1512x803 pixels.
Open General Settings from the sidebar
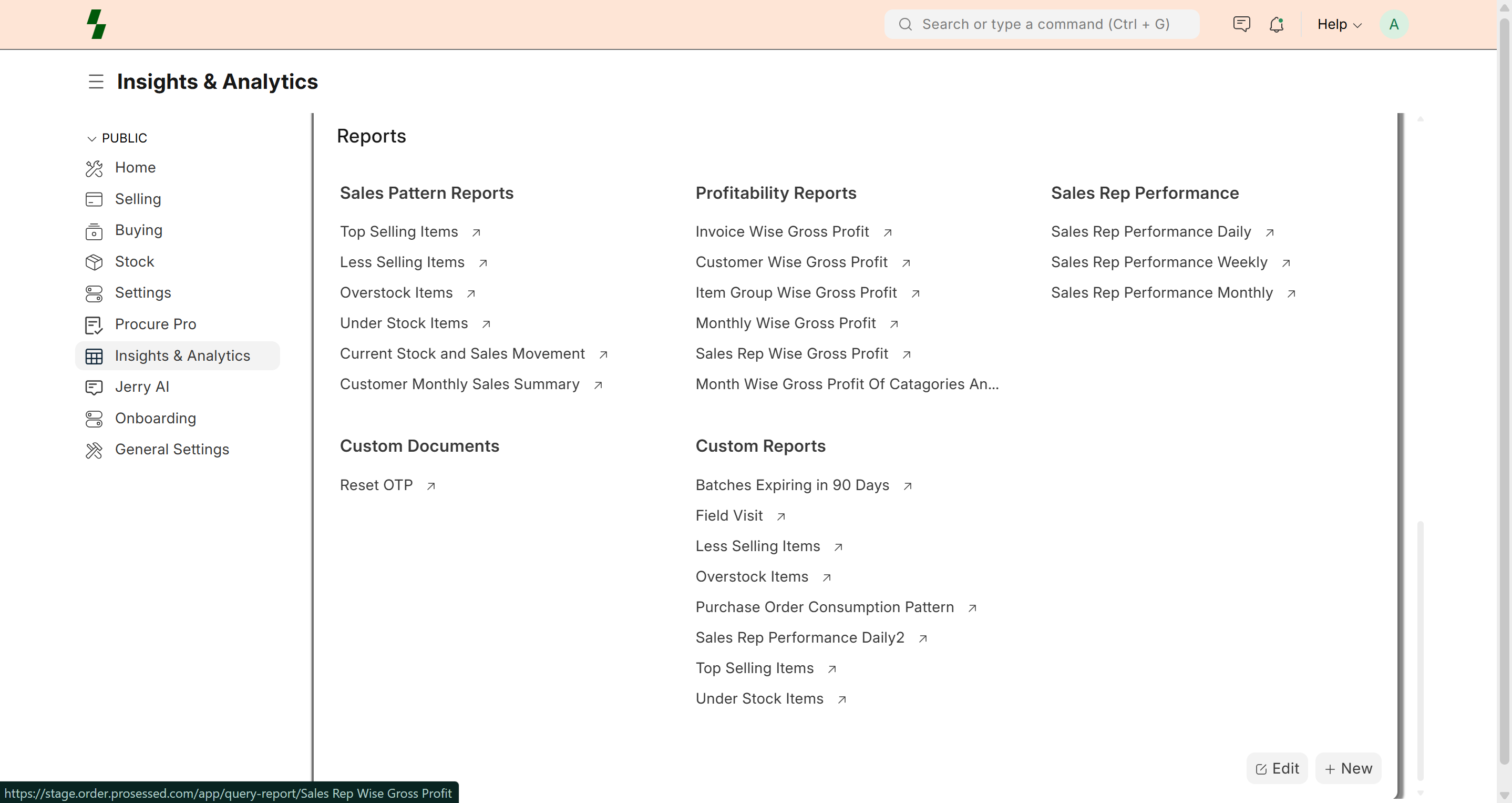(172, 450)
